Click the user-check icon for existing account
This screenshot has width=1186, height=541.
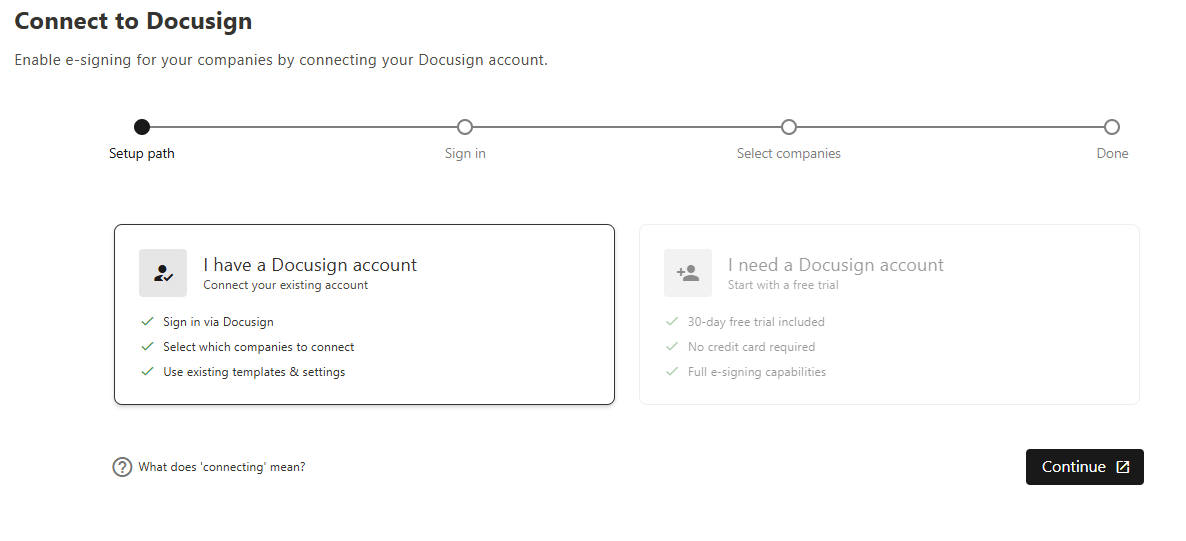pyautogui.click(x=163, y=273)
